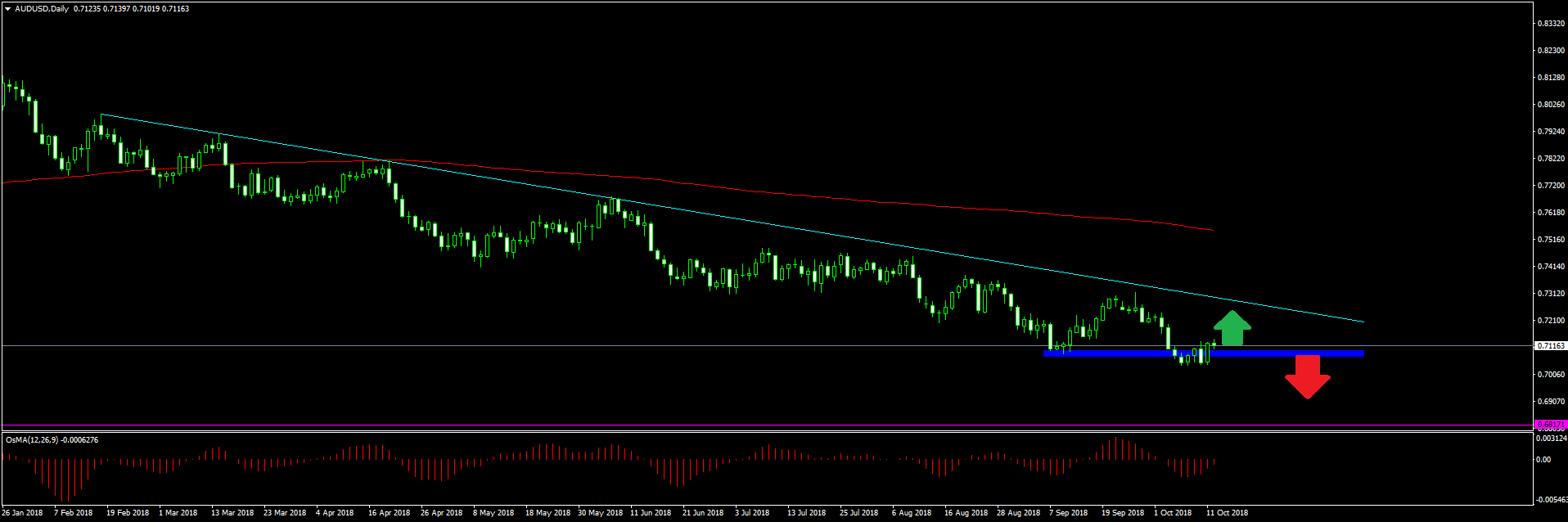Click the 26 Apr 2018 date label

[x=442, y=513]
